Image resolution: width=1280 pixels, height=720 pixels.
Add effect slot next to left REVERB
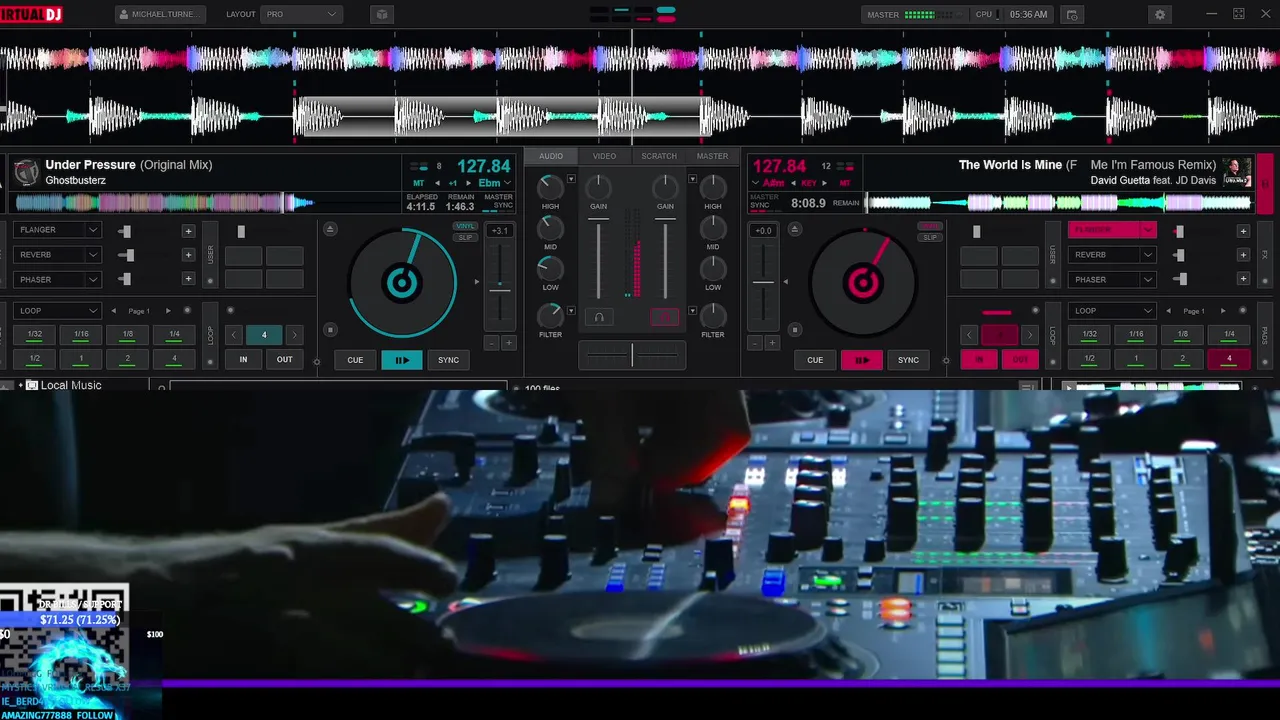(x=188, y=255)
